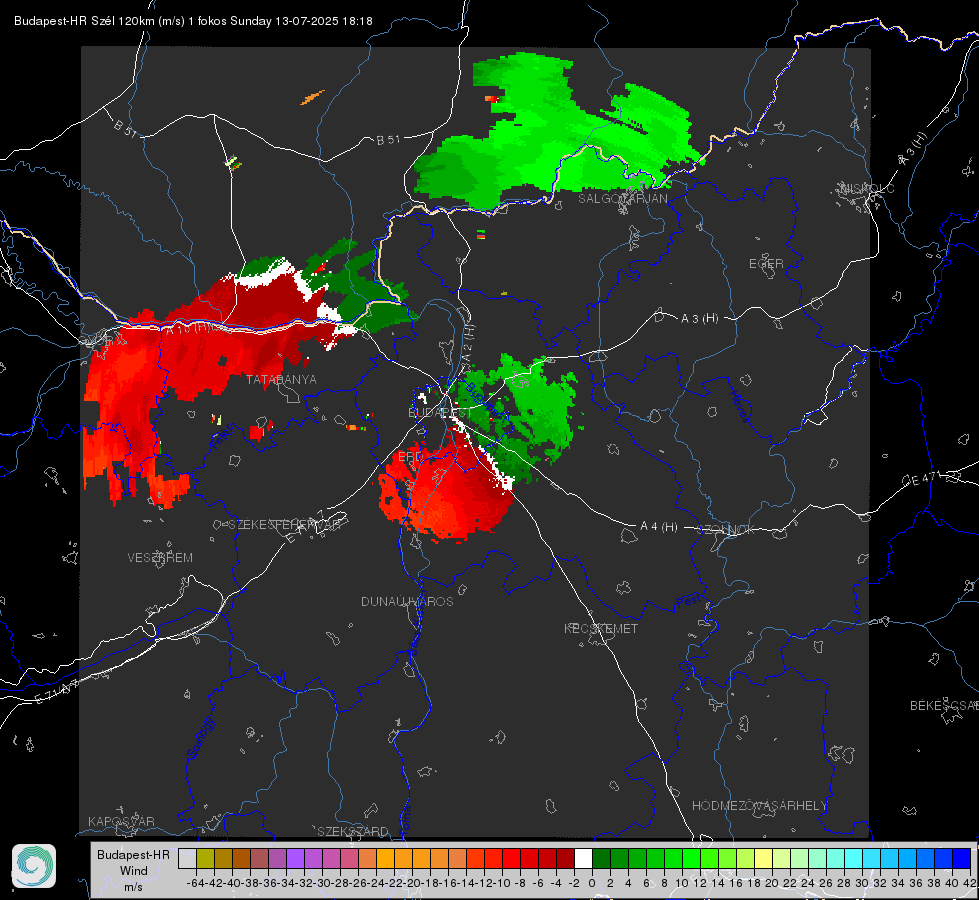This screenshot has width=979, height=900.
Task: Select the SZEKSZARD city label
Action: [353, 831]
